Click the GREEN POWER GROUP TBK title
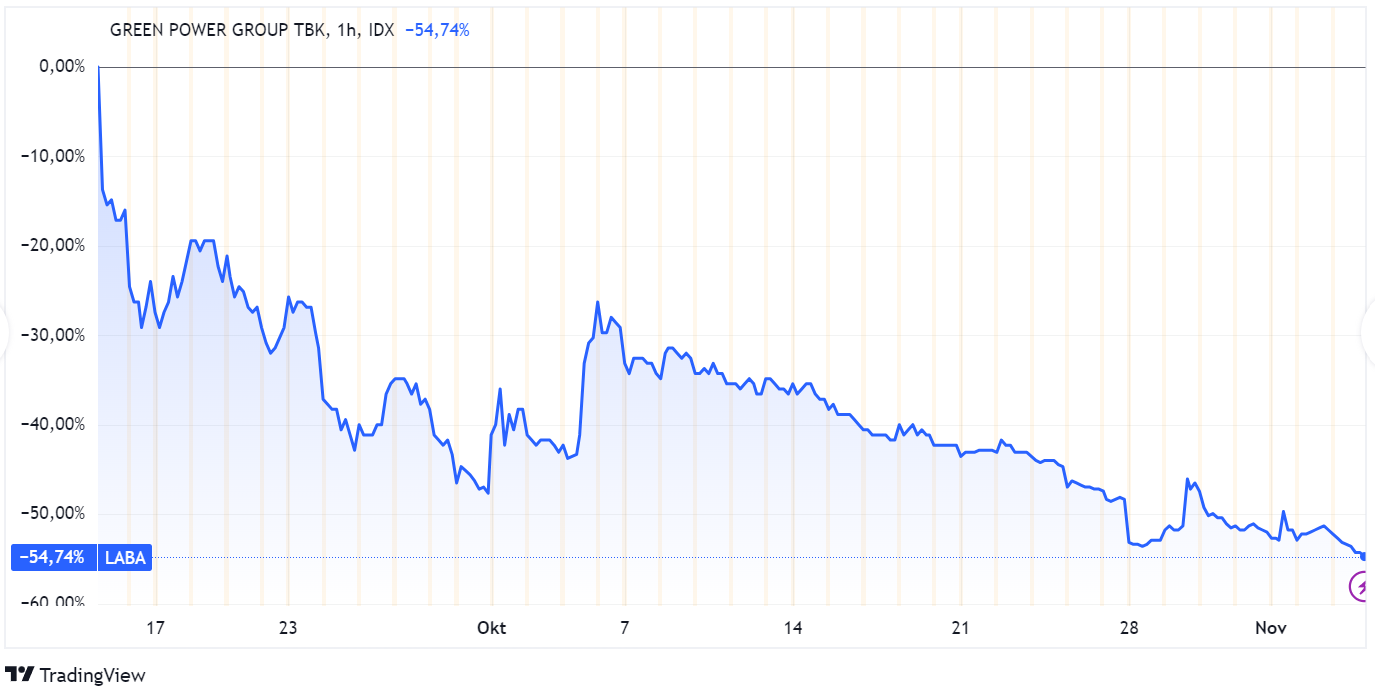 point(217,30)
